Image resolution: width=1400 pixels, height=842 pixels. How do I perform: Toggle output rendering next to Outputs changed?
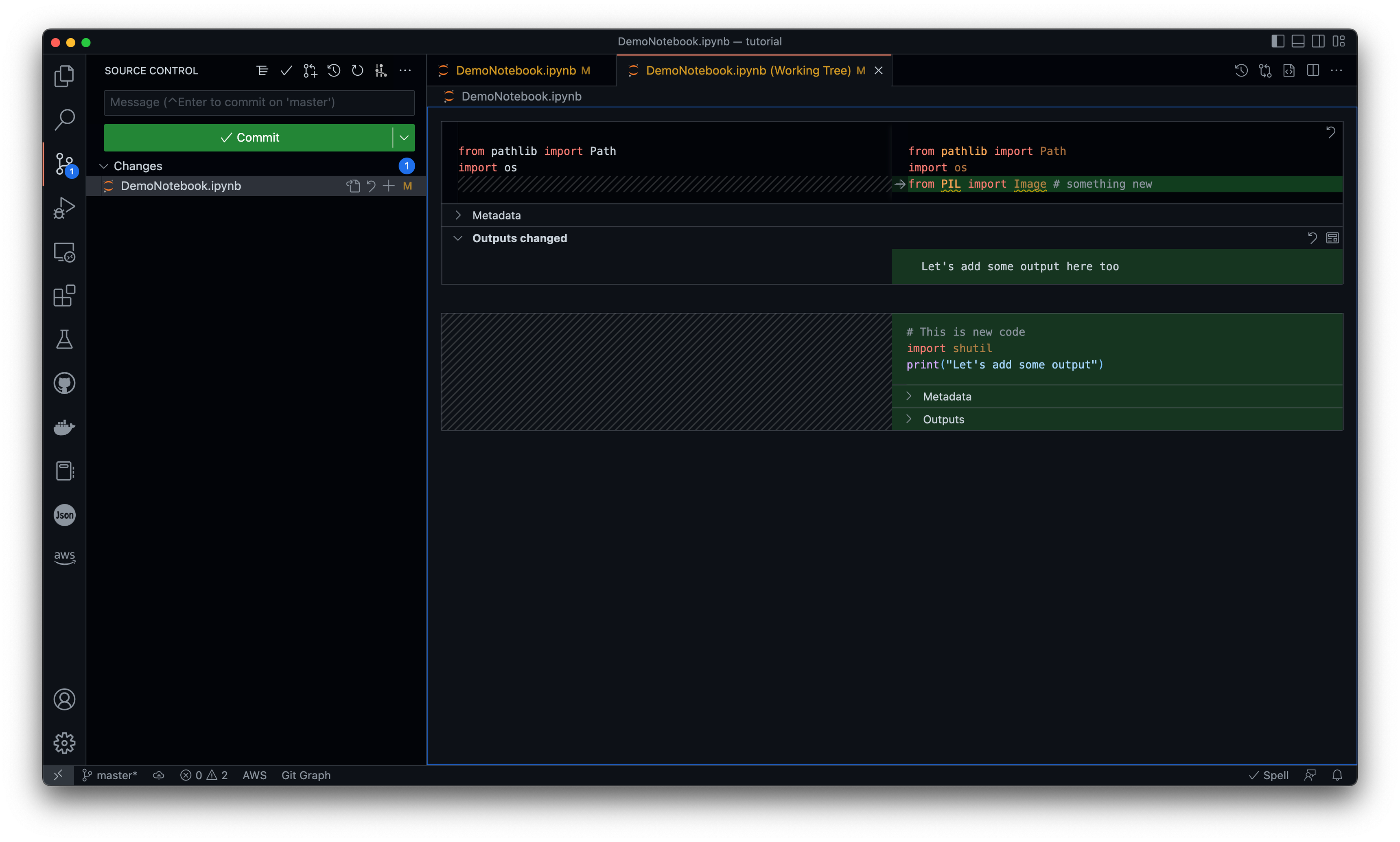[x=1332, y=238]
